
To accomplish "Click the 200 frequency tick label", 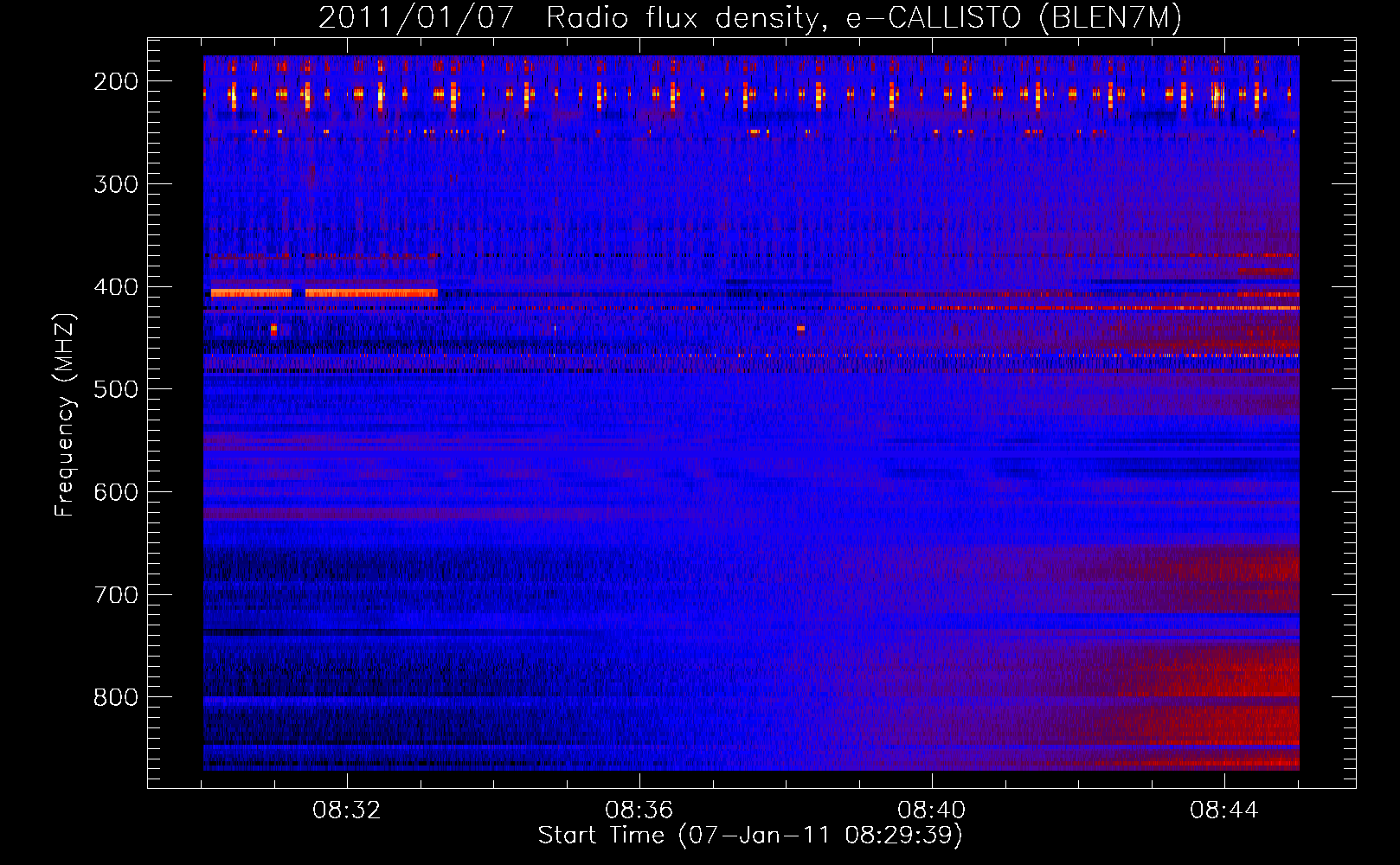I will tap(116, 81).
